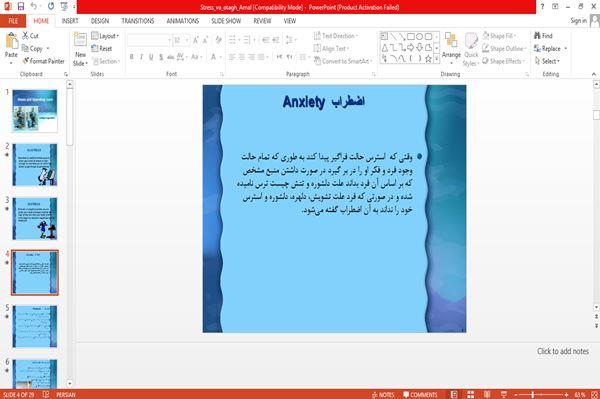Viewport: 600px width, 399px height.
Task: Toggle Bold formatting
Action: [x=132, y=57]
